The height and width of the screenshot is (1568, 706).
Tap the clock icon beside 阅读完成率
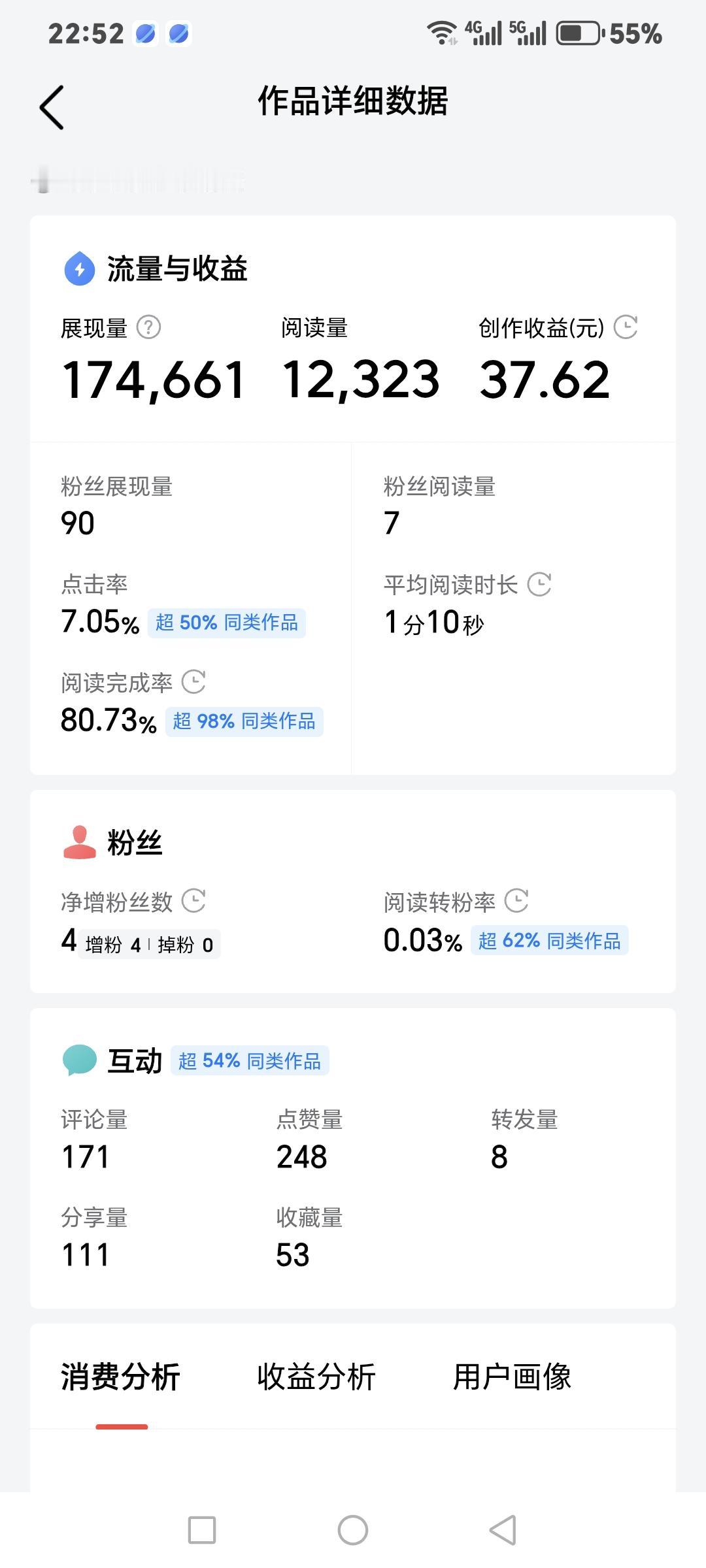click(193, 682)
